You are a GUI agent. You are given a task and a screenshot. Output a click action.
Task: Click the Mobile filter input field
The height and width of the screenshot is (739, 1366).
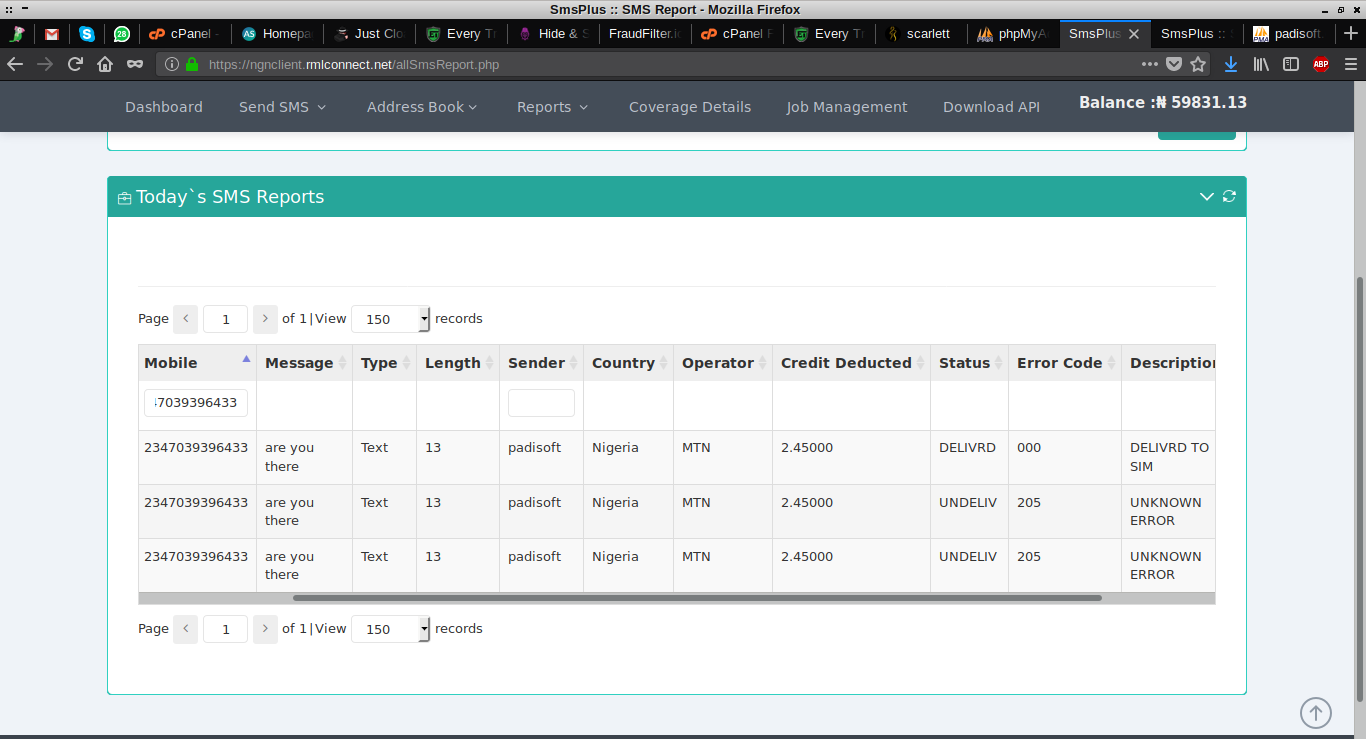click(x=196, y=403)
